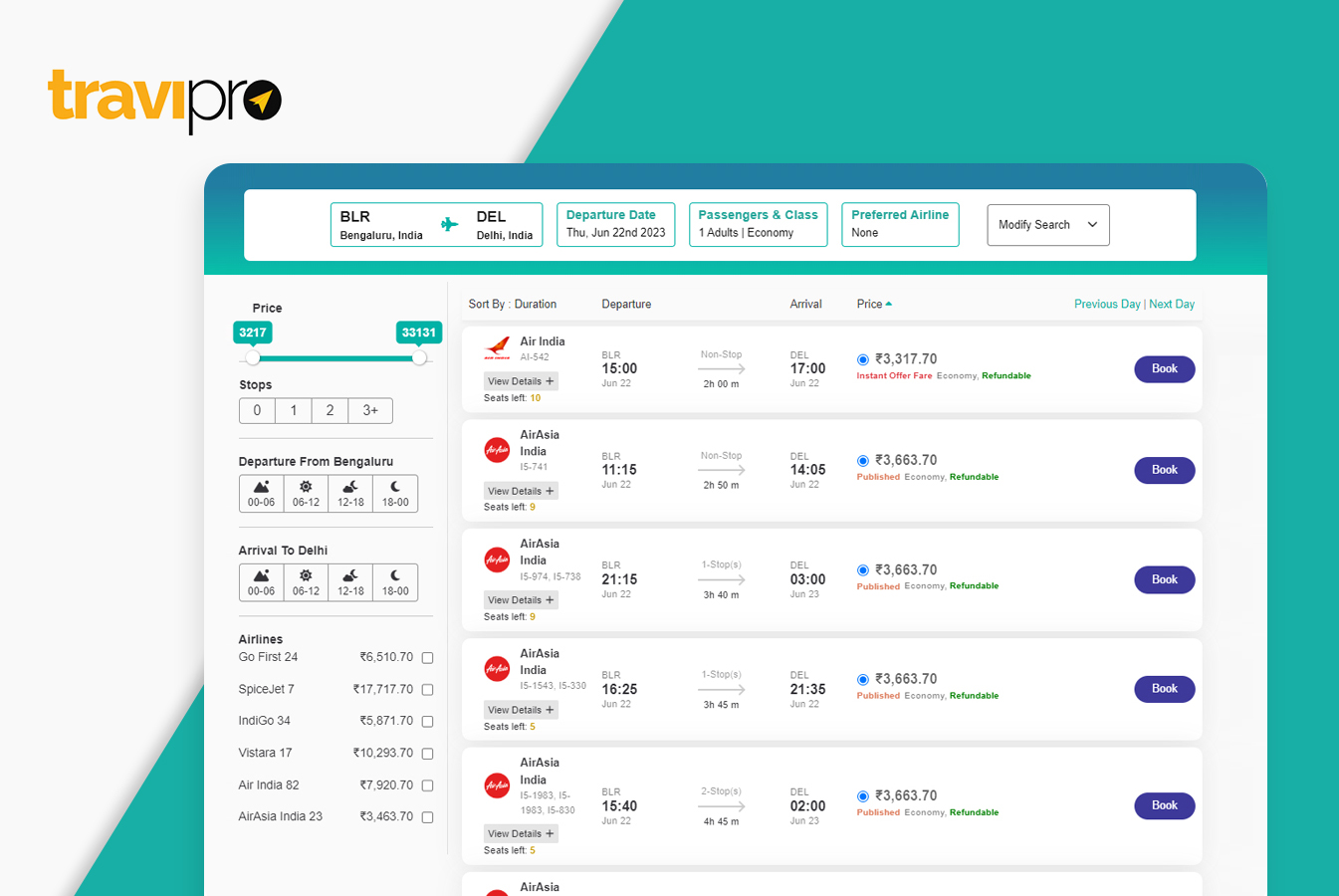Book the AirAsia 15:40 flight
The image size is (1339, 896).
click(1165, 805)
